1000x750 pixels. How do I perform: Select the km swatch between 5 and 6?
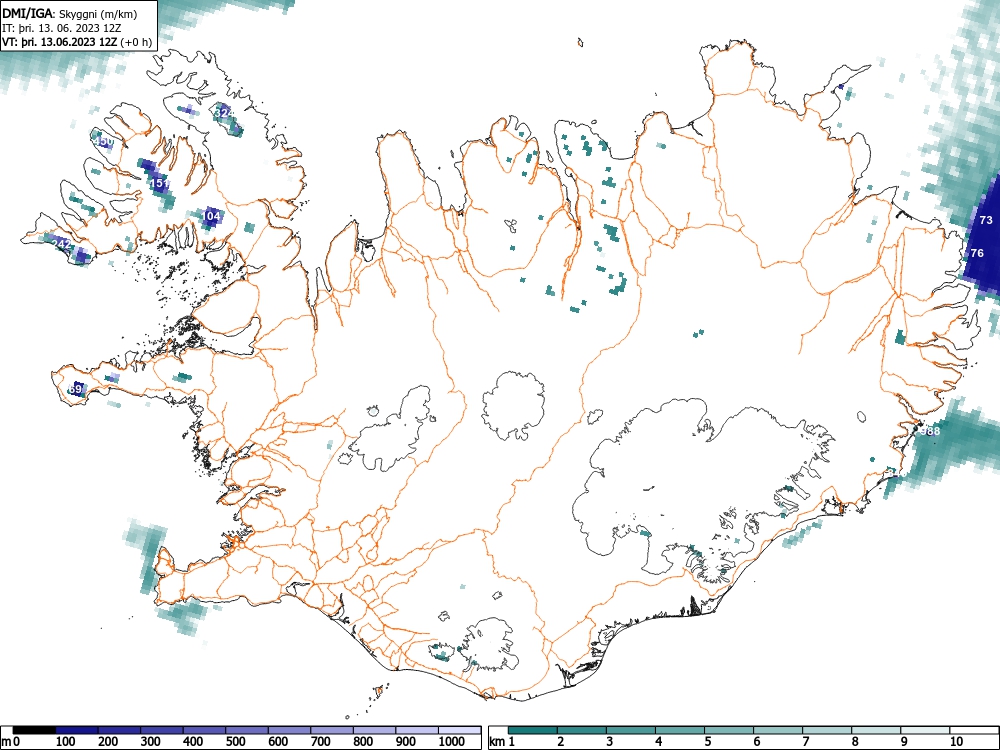point(729,730)
